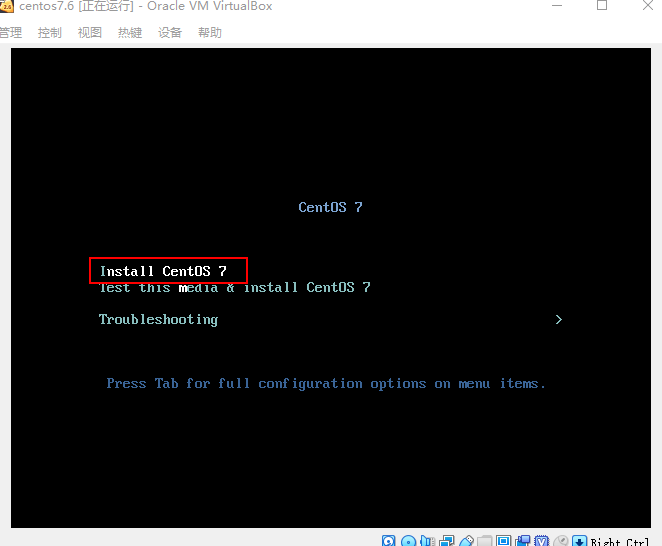This screenshot has width=662, height=546.
Task: Open the 设备 menu
Action: pos(170,33)
